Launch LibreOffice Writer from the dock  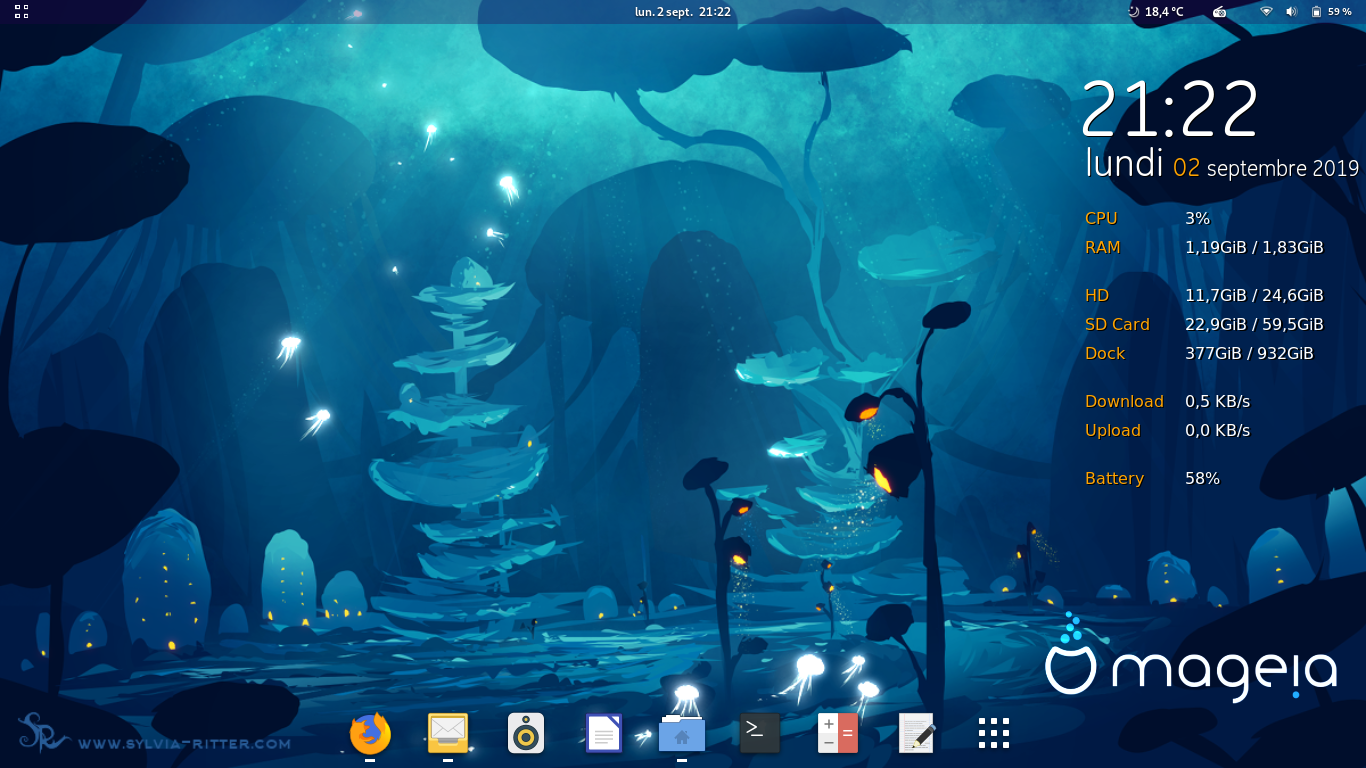coord(604,733)
